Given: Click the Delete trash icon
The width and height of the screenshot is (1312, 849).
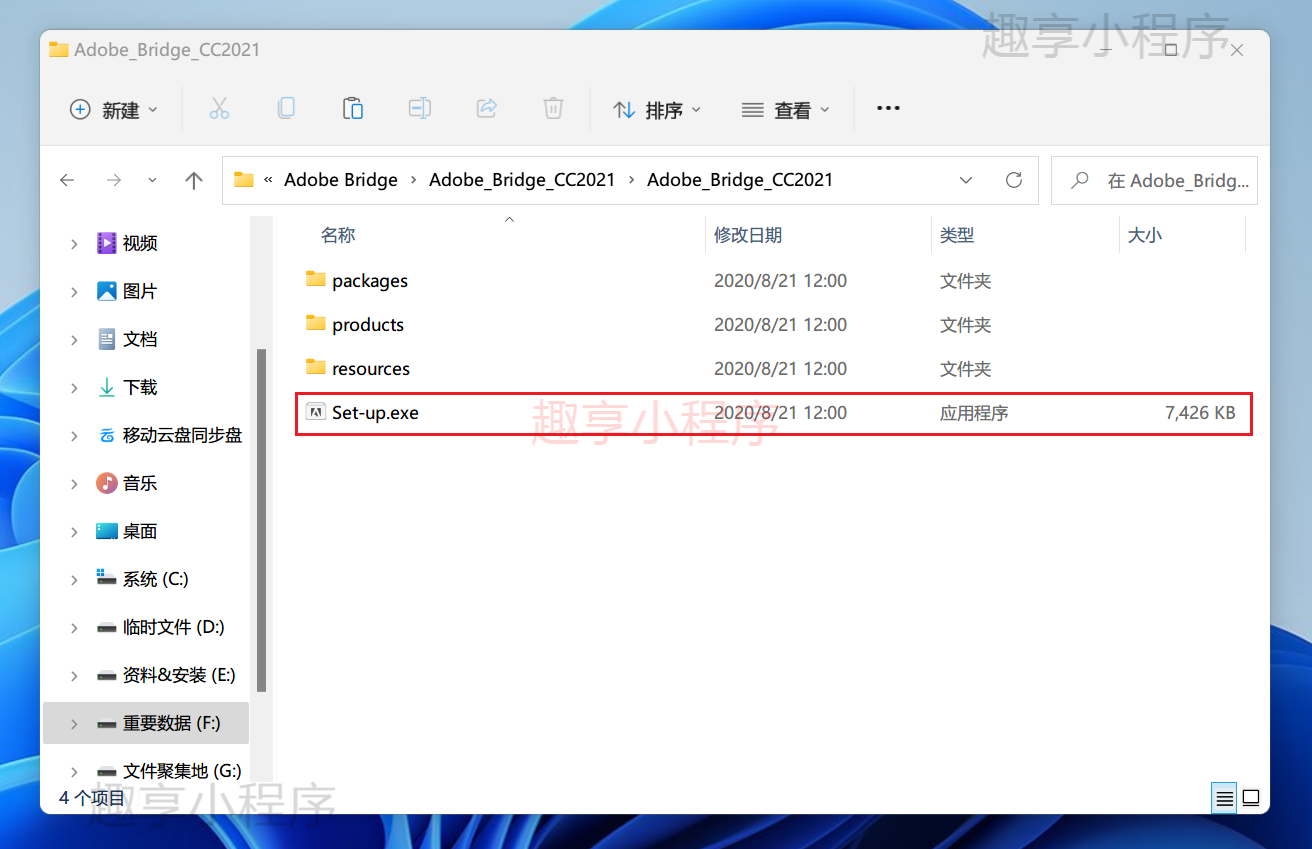Looking at the screenshot, I should 553,108.
